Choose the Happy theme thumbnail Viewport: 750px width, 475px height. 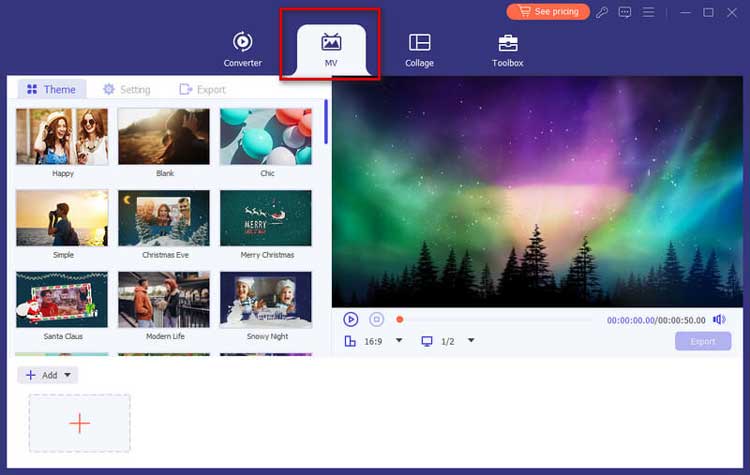pos(62,136)
